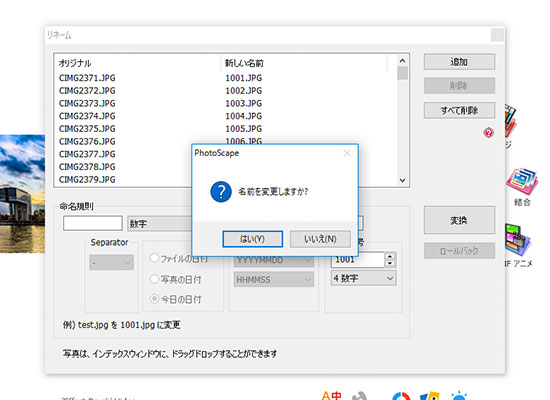Click the start number field showing 1001
550x400 pixels.
[x=358, y=260]
